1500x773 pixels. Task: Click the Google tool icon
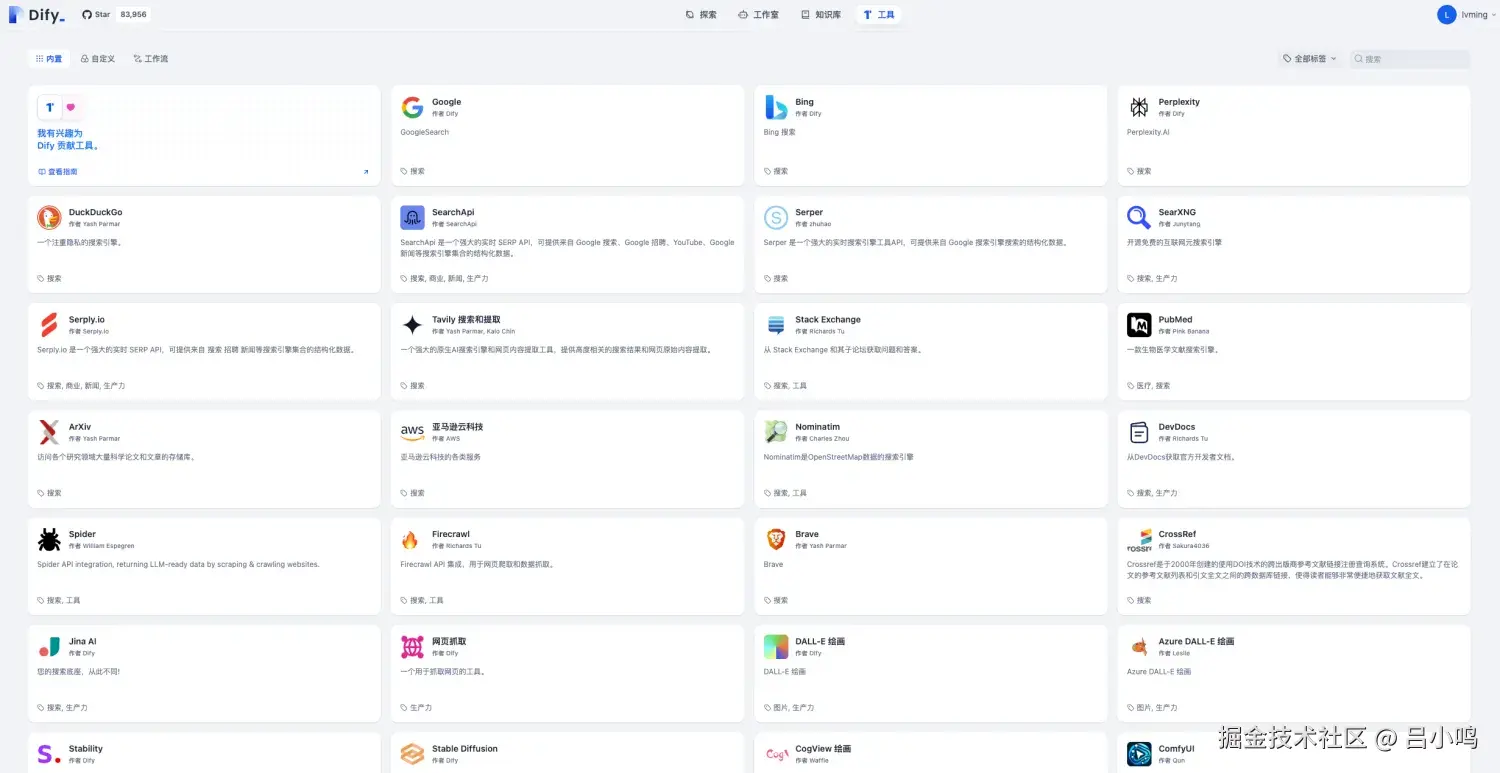tap(412, 107)
